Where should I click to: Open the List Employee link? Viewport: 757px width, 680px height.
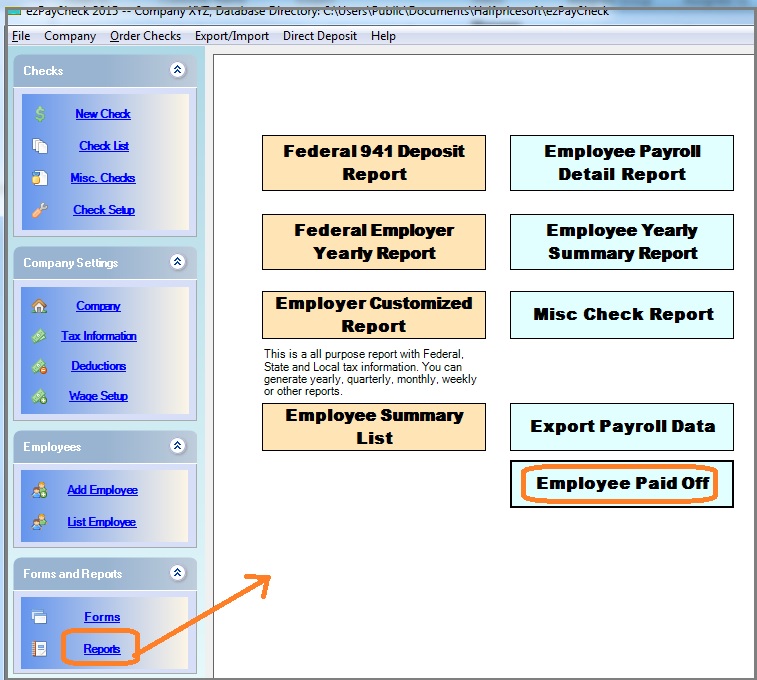[x=101, y=522]
